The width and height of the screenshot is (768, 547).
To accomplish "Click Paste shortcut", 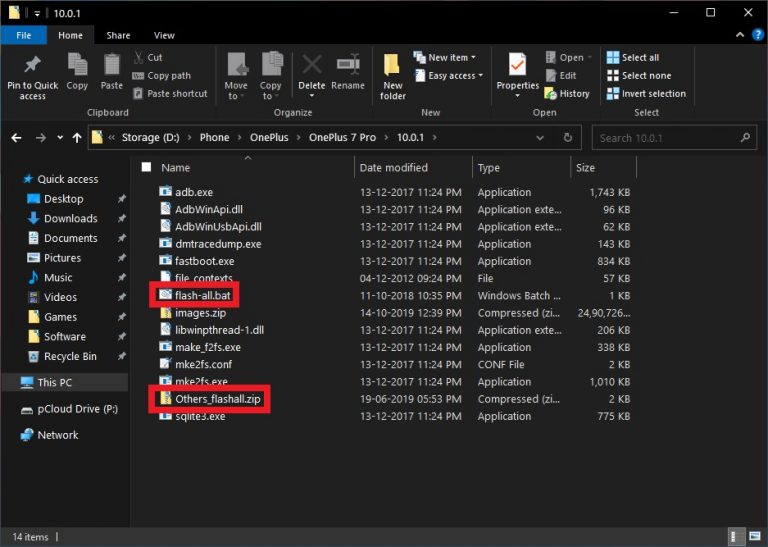I will point(170,94).
